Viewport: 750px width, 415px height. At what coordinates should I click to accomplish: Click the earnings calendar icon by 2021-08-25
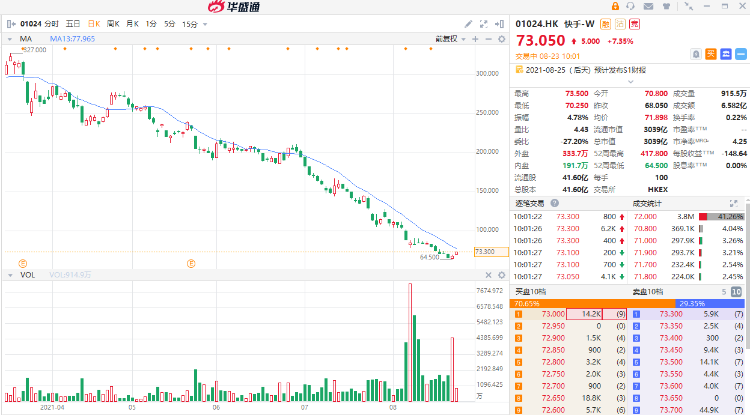tap(519, 70)
